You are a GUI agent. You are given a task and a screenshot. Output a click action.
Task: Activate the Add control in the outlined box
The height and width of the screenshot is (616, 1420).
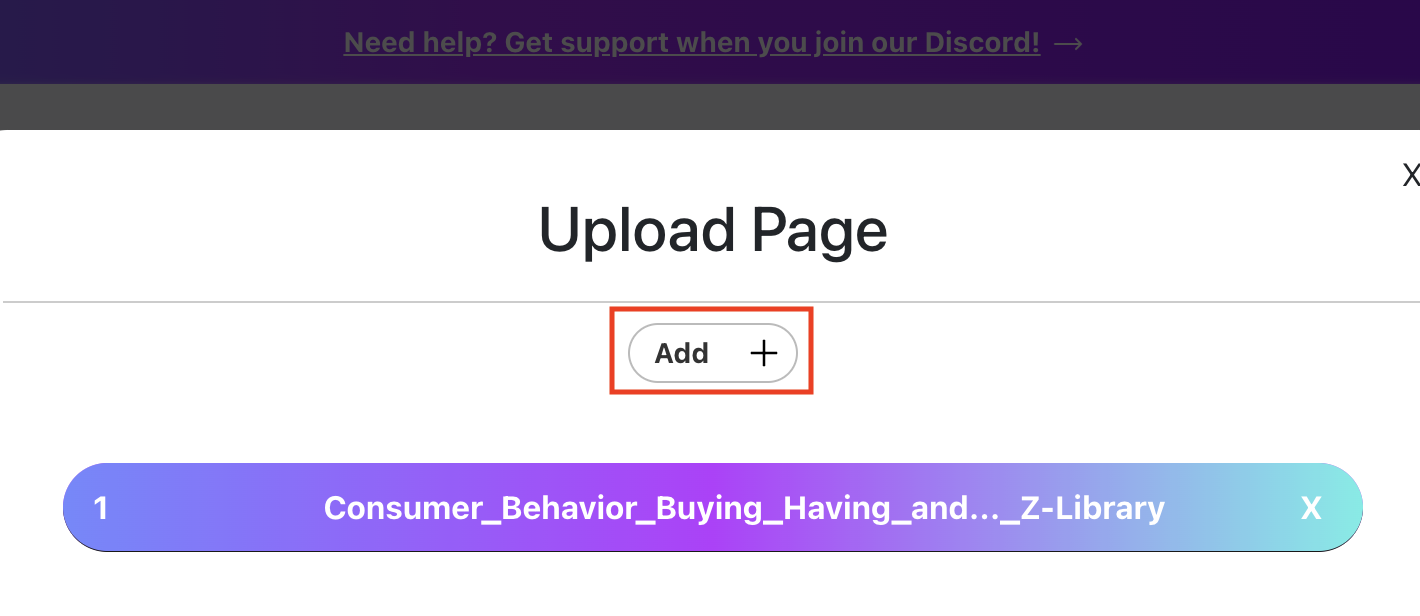[712, 352]
